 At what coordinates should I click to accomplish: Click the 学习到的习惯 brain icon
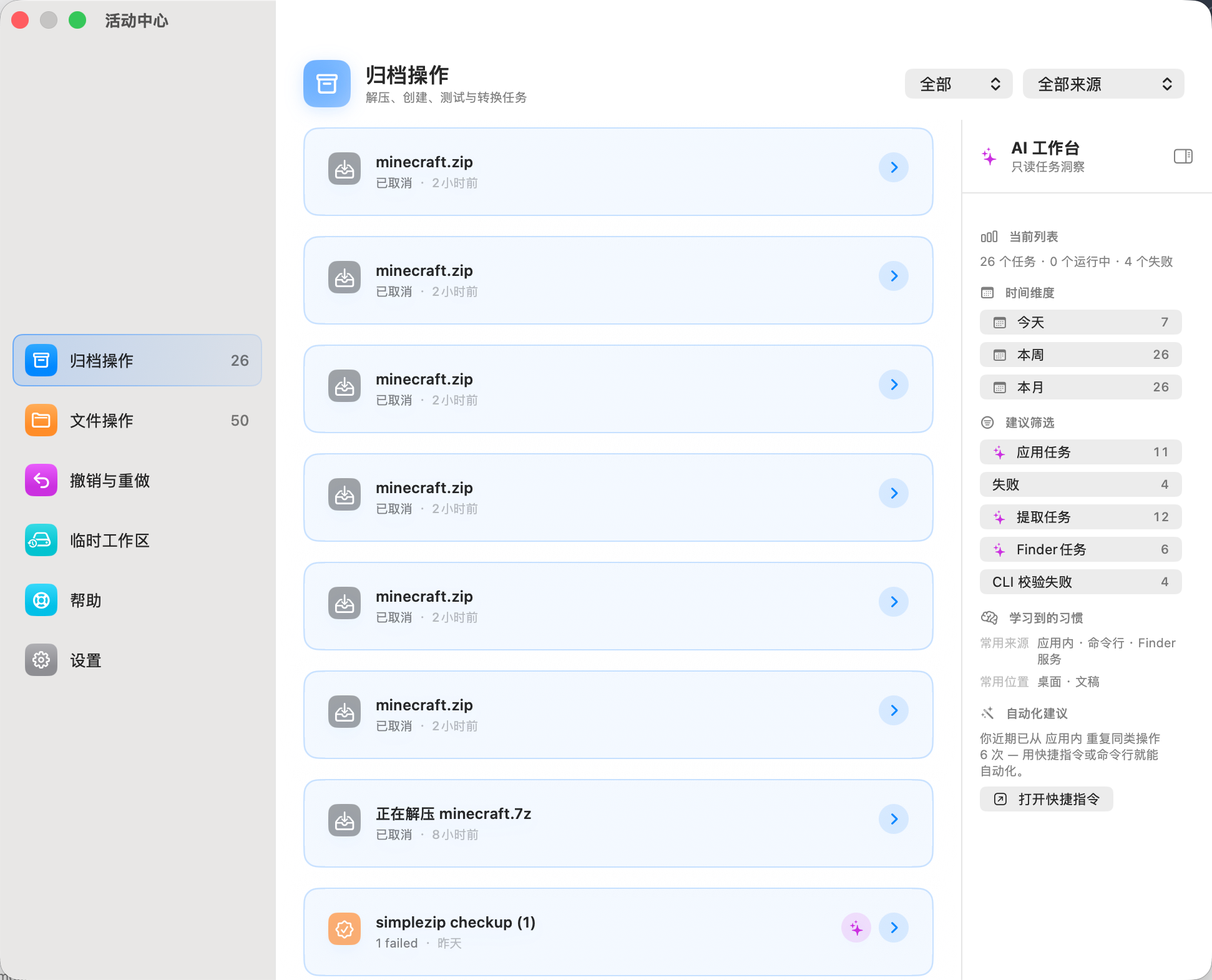coord(989,618)
